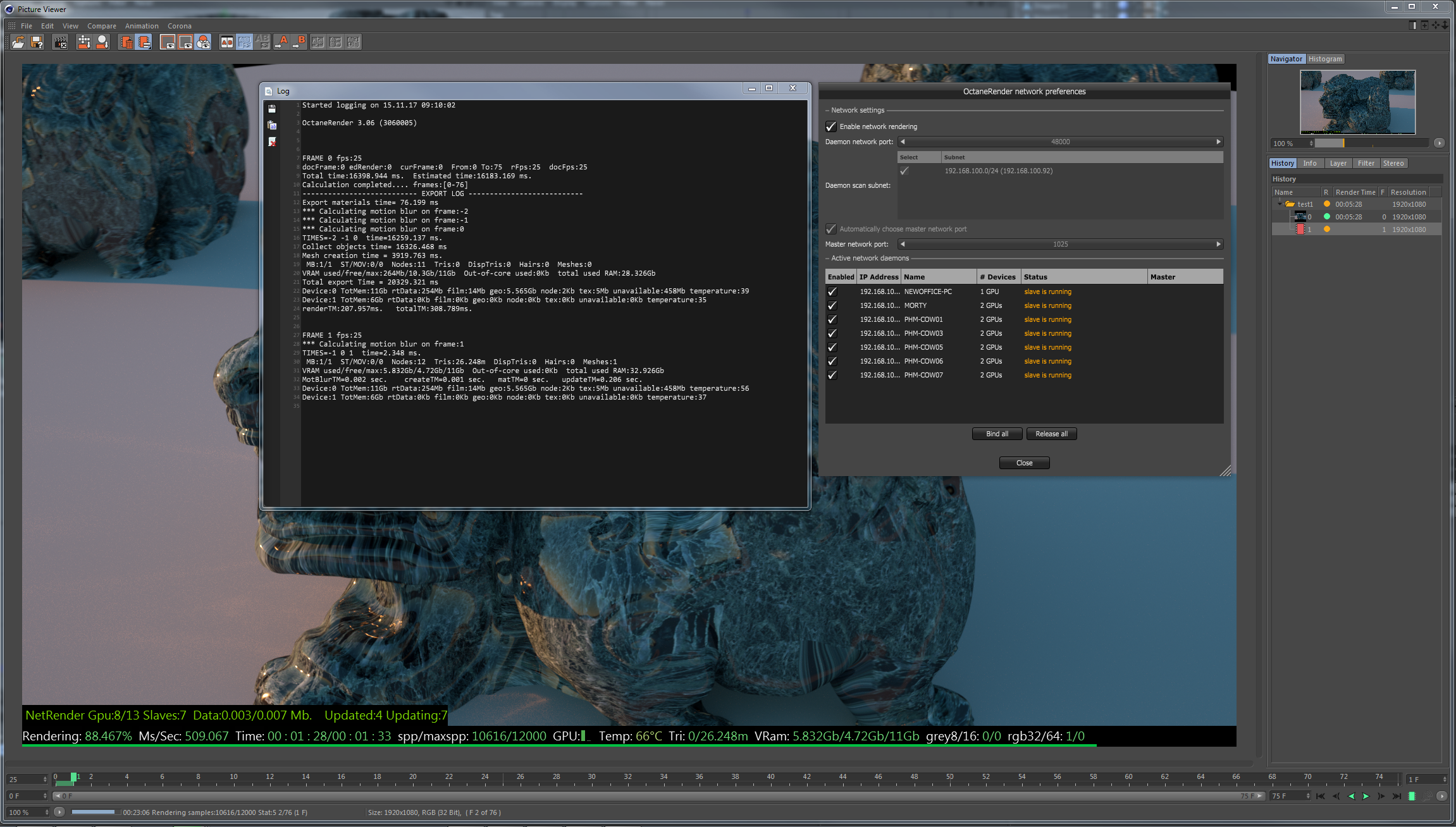Uncheck Enable network rendering checkbox
Viewport: 1456px width, 827px height.
pyautogui.click(x=831, y=126)
